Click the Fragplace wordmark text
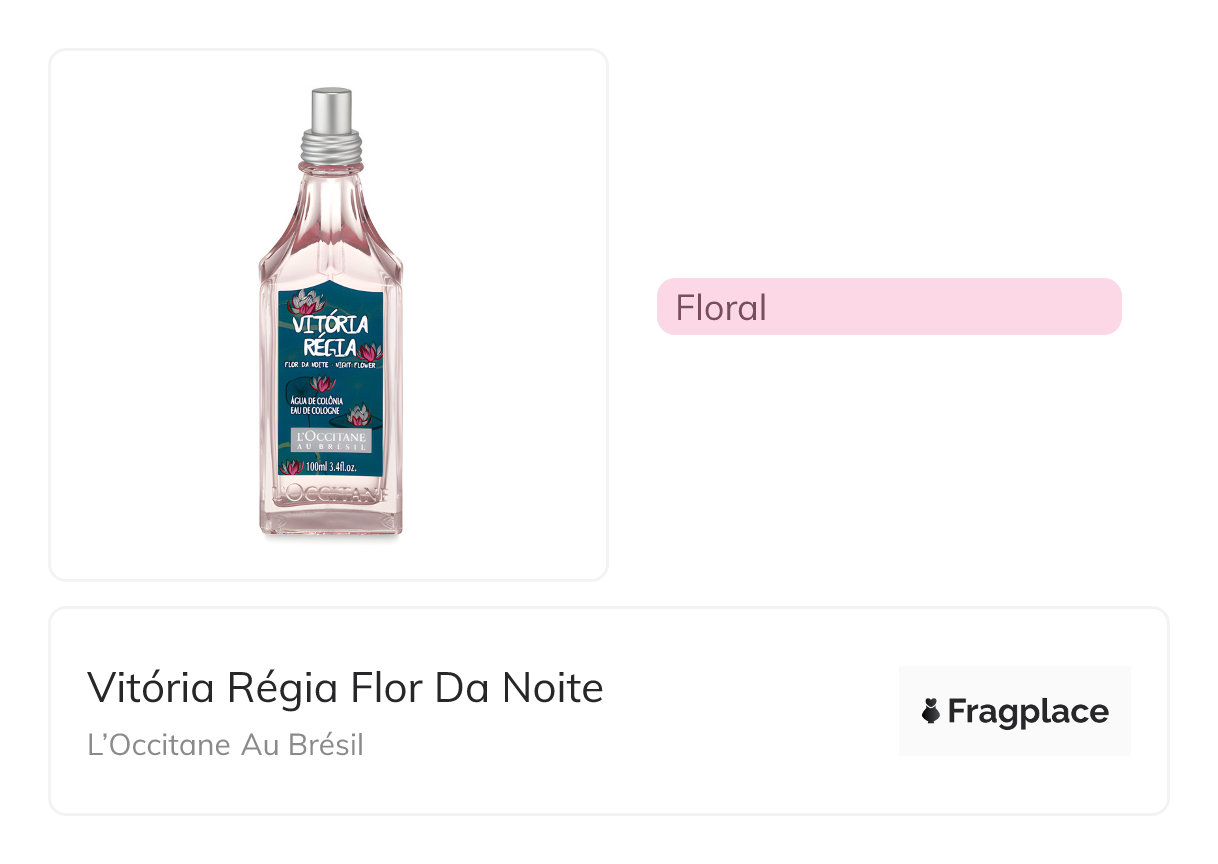 click(x=1027, y=711)
